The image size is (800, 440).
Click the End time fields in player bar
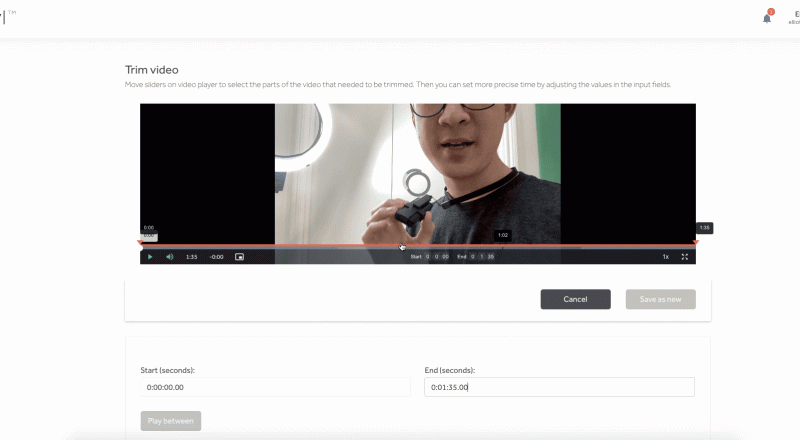(476, 257)
